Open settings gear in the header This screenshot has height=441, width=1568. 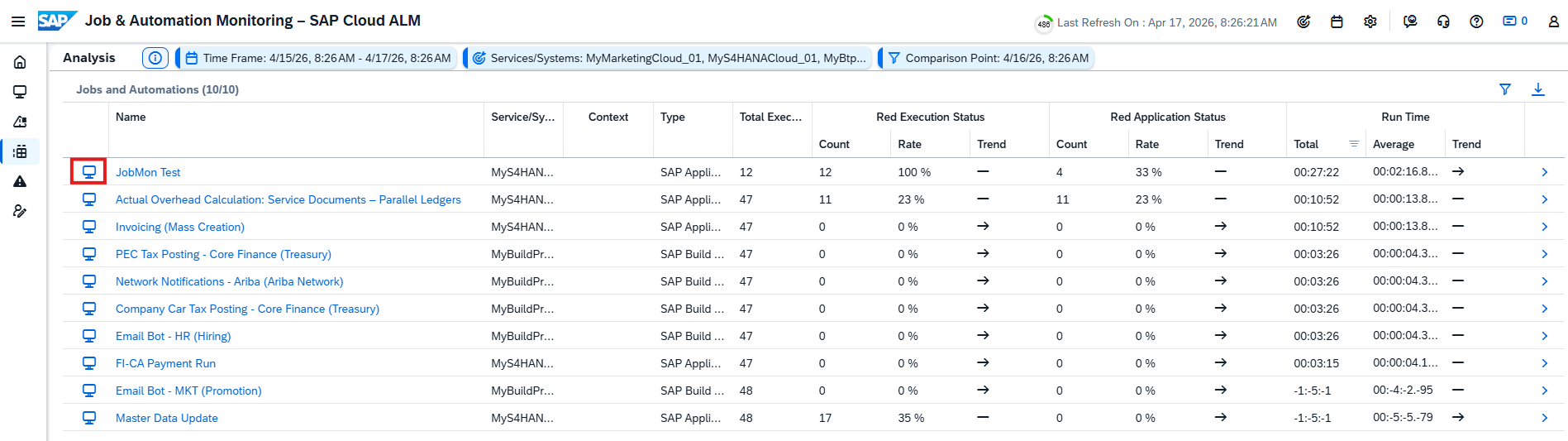[x=1370, y=22]
